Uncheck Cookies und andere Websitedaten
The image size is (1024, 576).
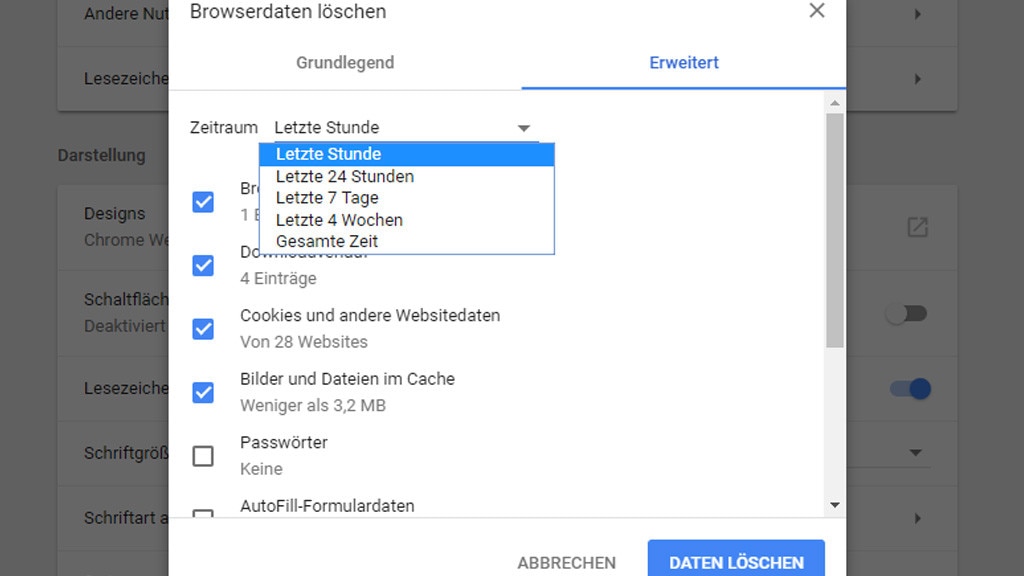[203, 329]
